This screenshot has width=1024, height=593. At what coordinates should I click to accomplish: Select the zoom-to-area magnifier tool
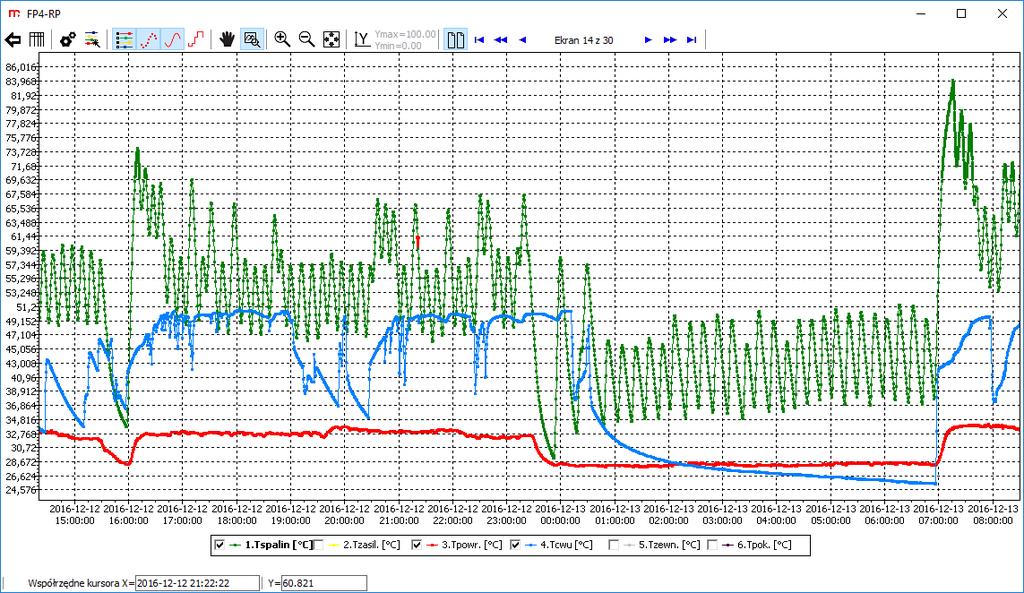click(251, 40)
